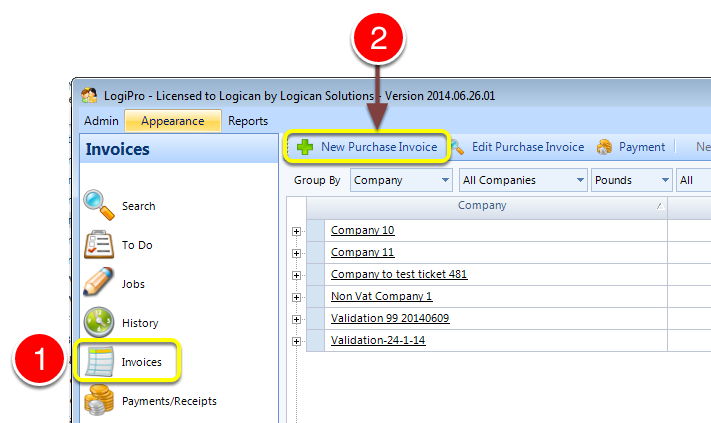Screen dimensions: 711x423
Task: Expand the Company 11 row
Action: pyautogui.click(x=297, y=253)
